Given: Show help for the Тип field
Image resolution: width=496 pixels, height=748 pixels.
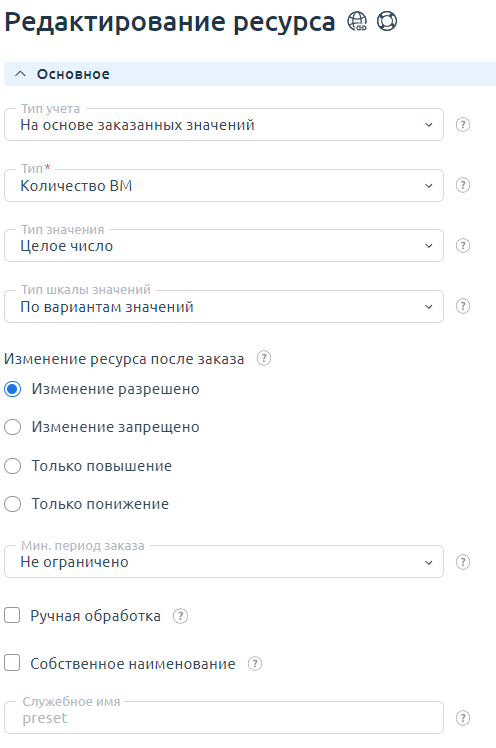Looking at the screenshot, I should [x=463, y=185].
